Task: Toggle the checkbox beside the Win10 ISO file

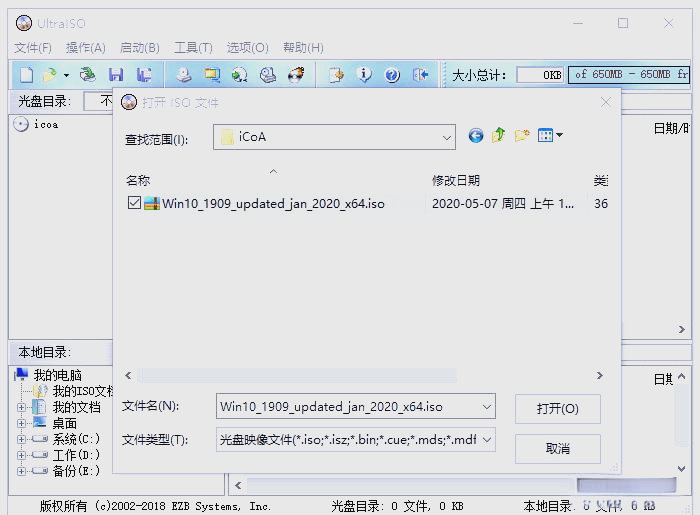Action: tap(134, 203)
